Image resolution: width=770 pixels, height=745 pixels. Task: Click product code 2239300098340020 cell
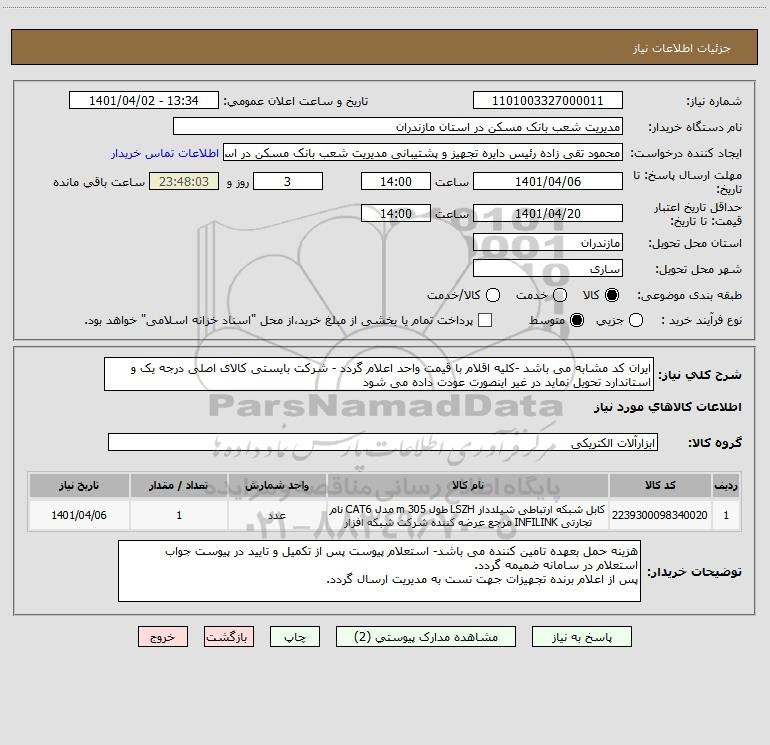coord(660,515)
